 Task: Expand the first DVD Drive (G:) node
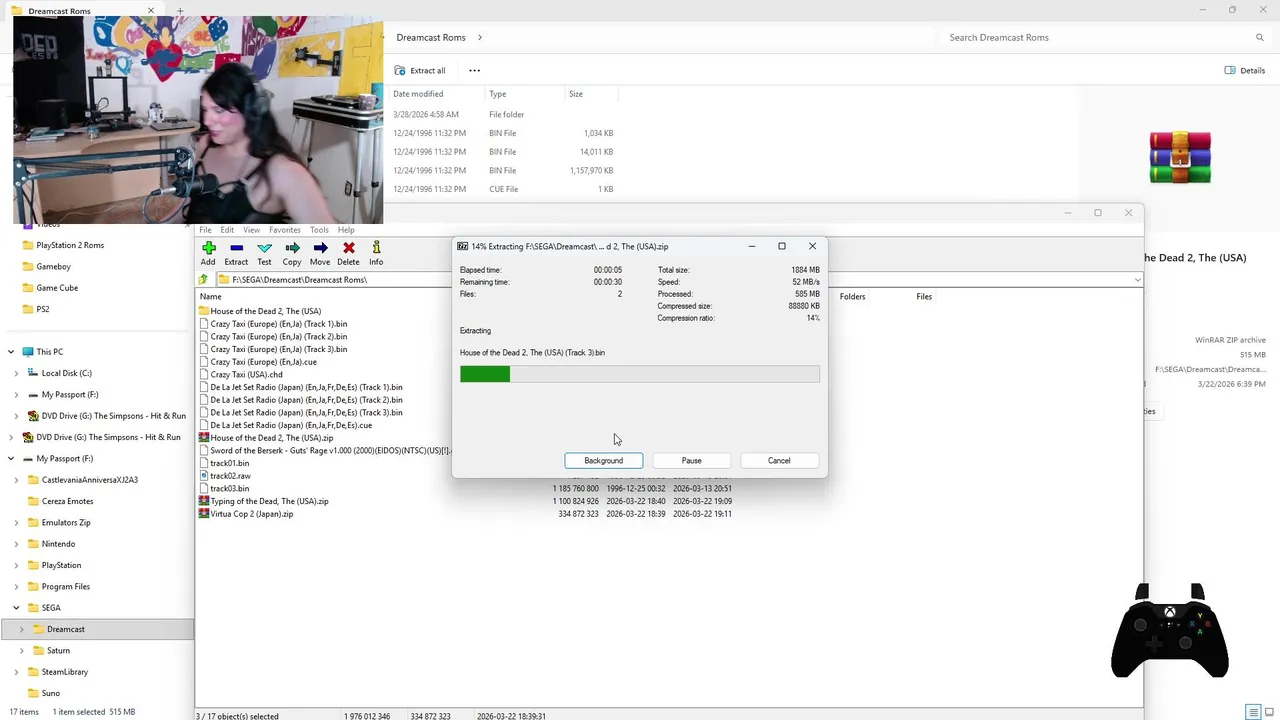[x=16, y=416]
